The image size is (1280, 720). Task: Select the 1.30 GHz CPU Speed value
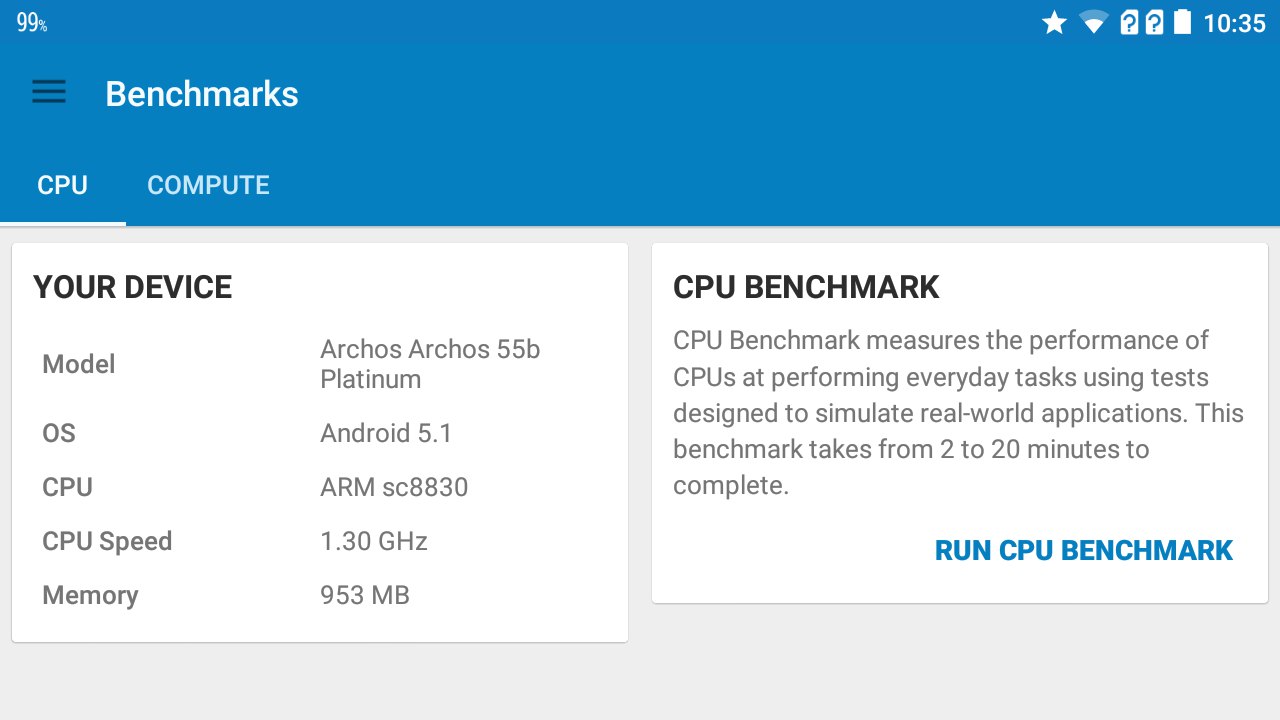(x=374, y=541)
